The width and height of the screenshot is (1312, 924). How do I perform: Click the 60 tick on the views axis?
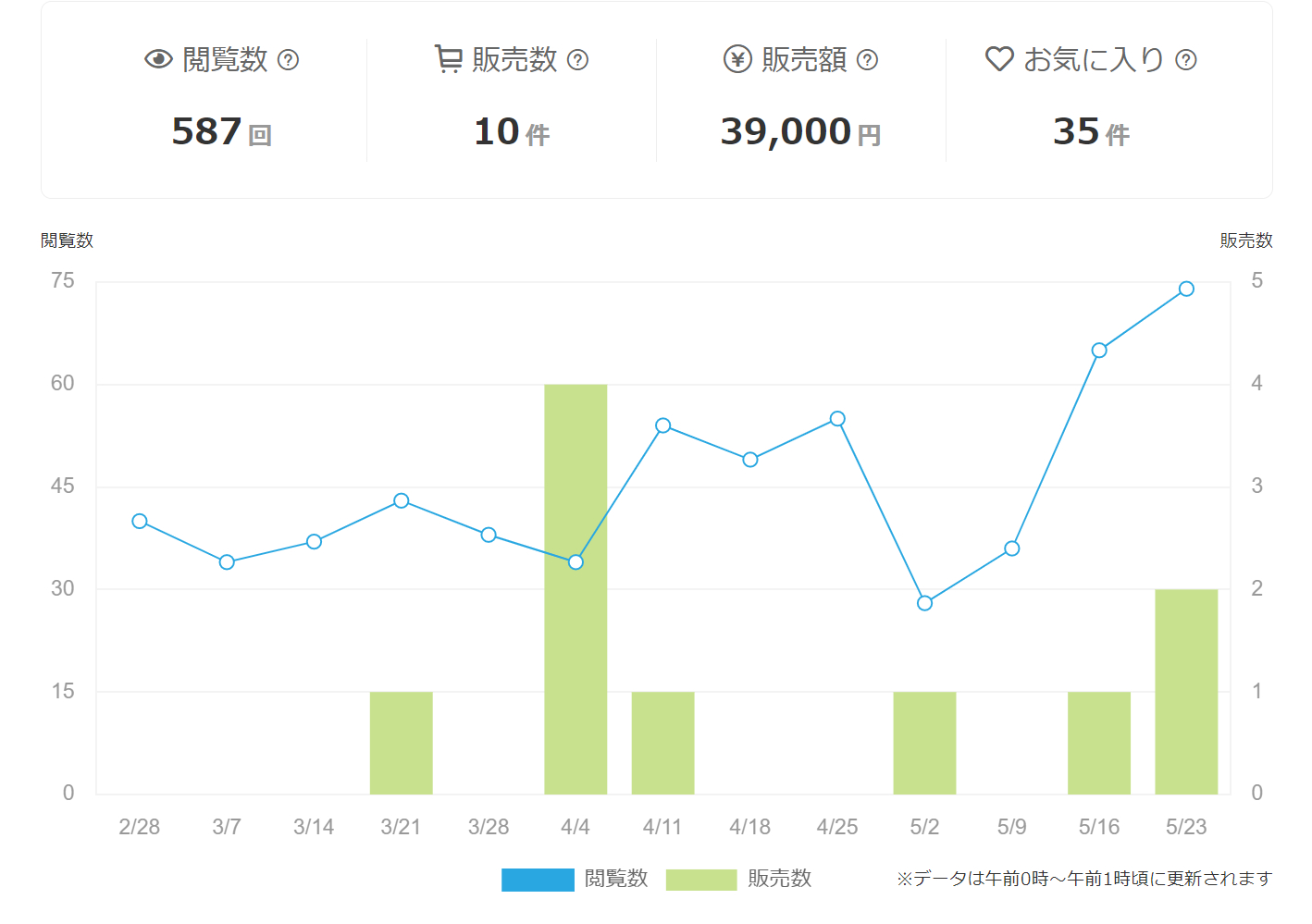[x=63, y=384]
